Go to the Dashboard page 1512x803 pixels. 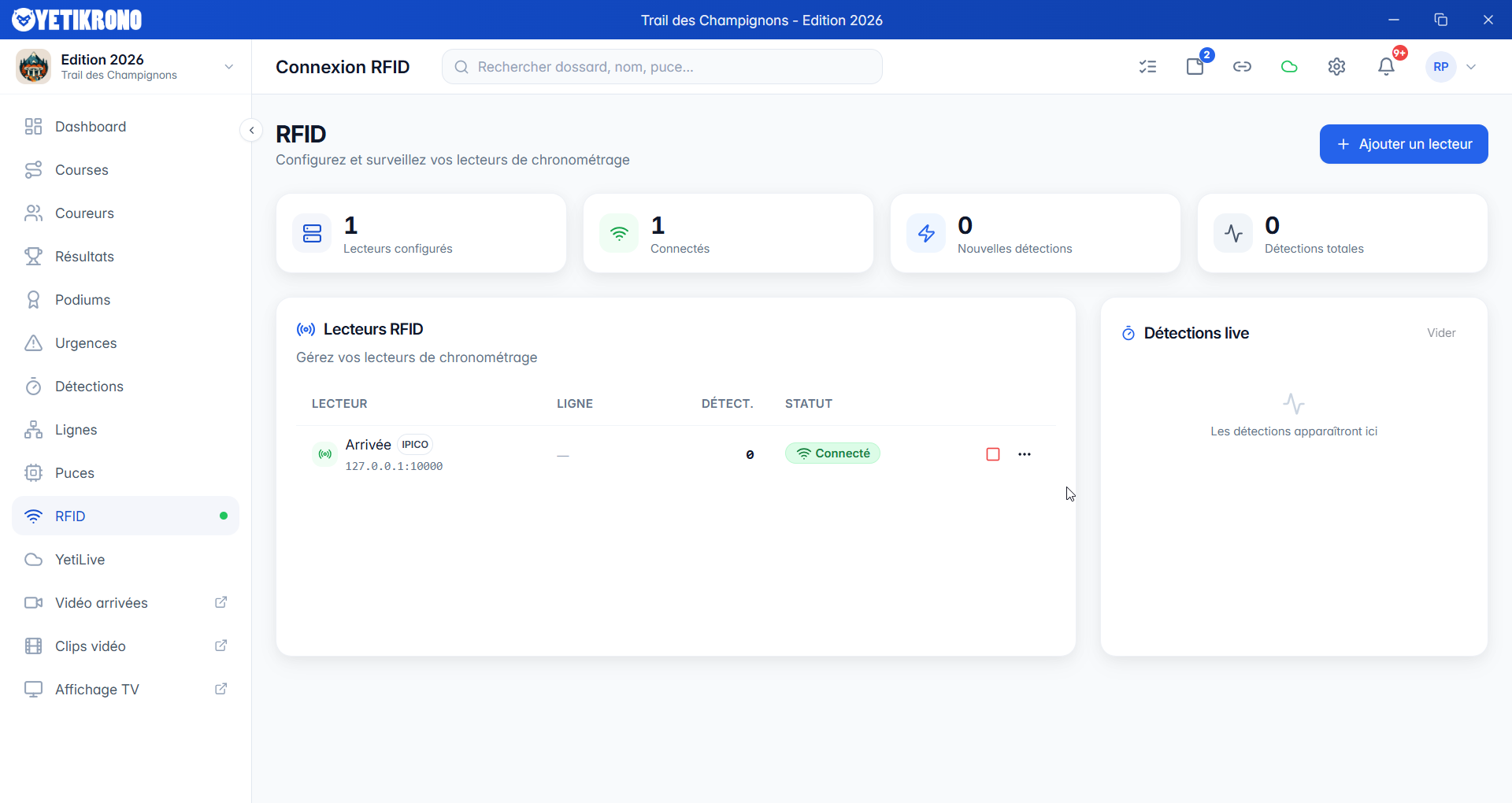pos(91,127)
